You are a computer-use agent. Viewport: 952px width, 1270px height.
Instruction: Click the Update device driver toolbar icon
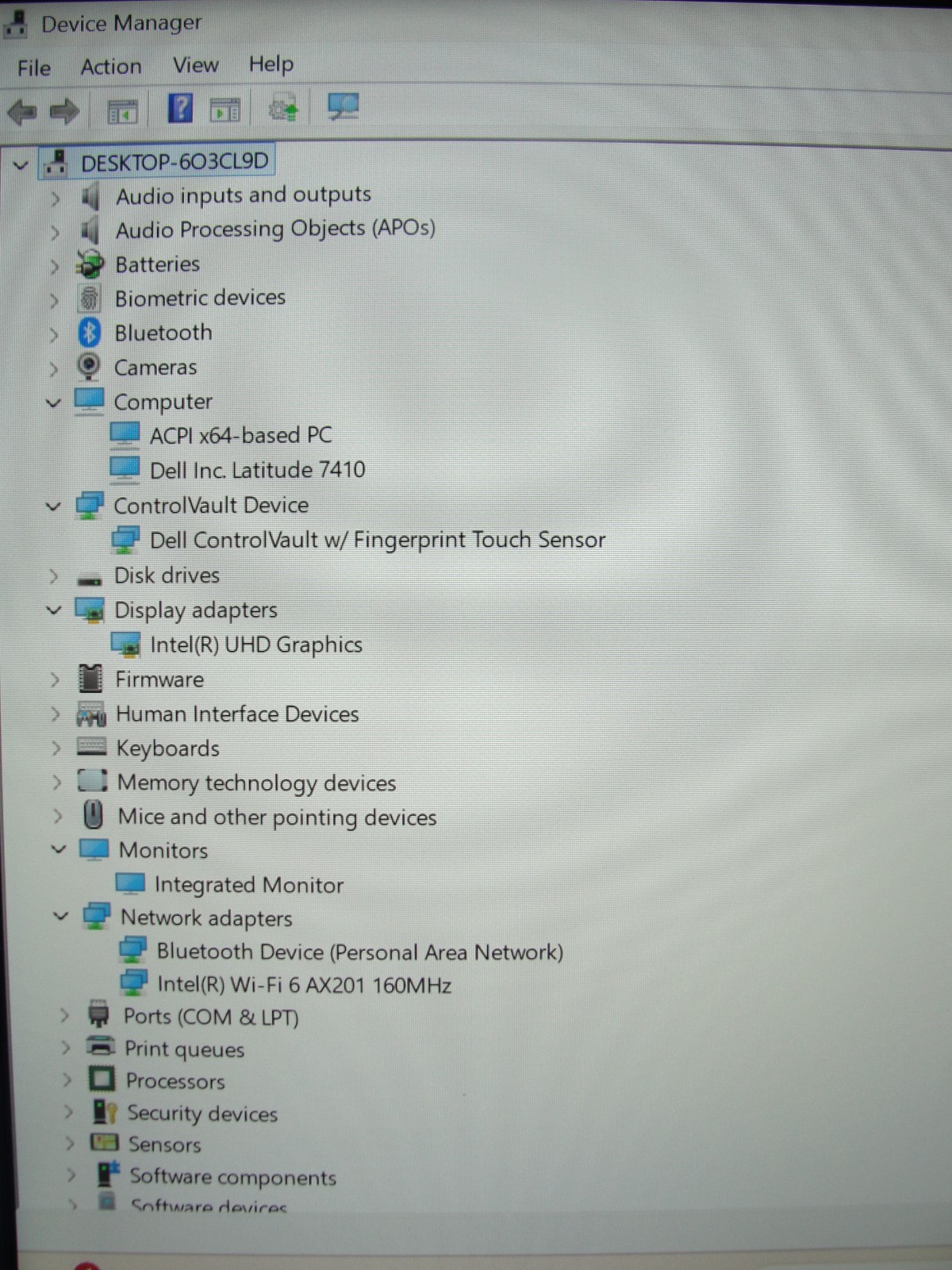tap(283, 108)
